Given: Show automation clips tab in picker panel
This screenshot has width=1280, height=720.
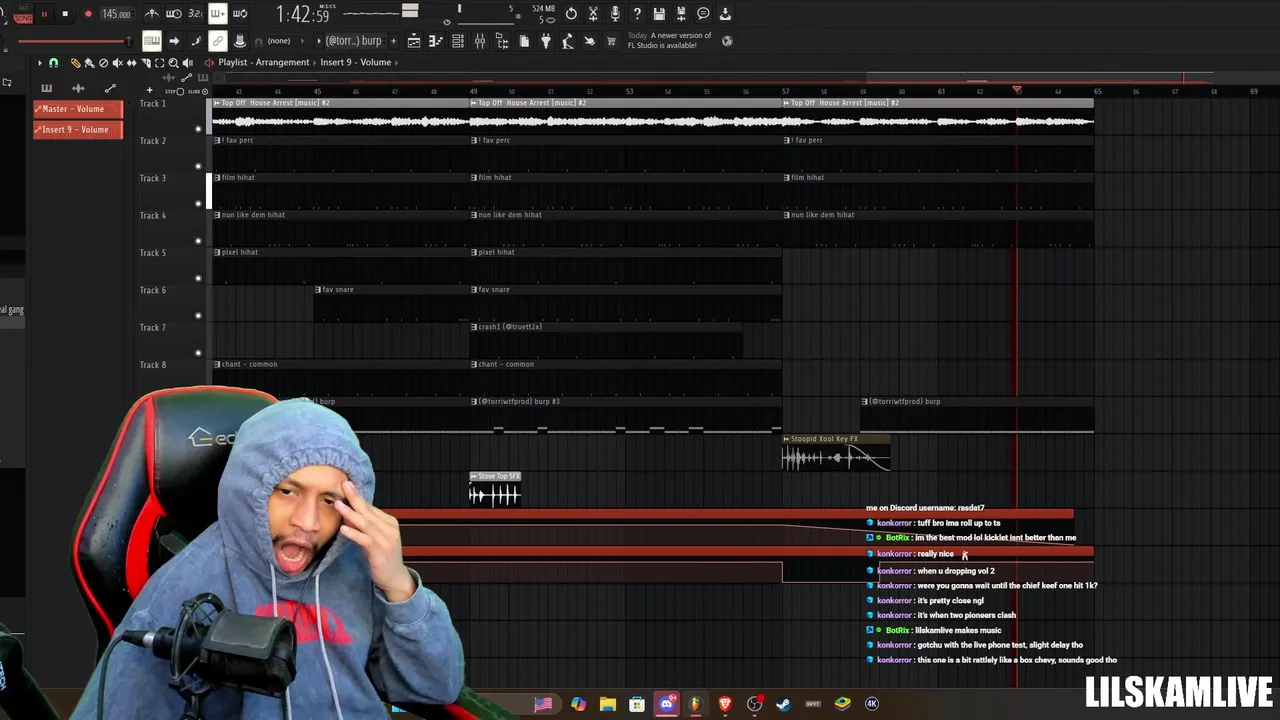Looking at the screenshot, I should 110,87.
